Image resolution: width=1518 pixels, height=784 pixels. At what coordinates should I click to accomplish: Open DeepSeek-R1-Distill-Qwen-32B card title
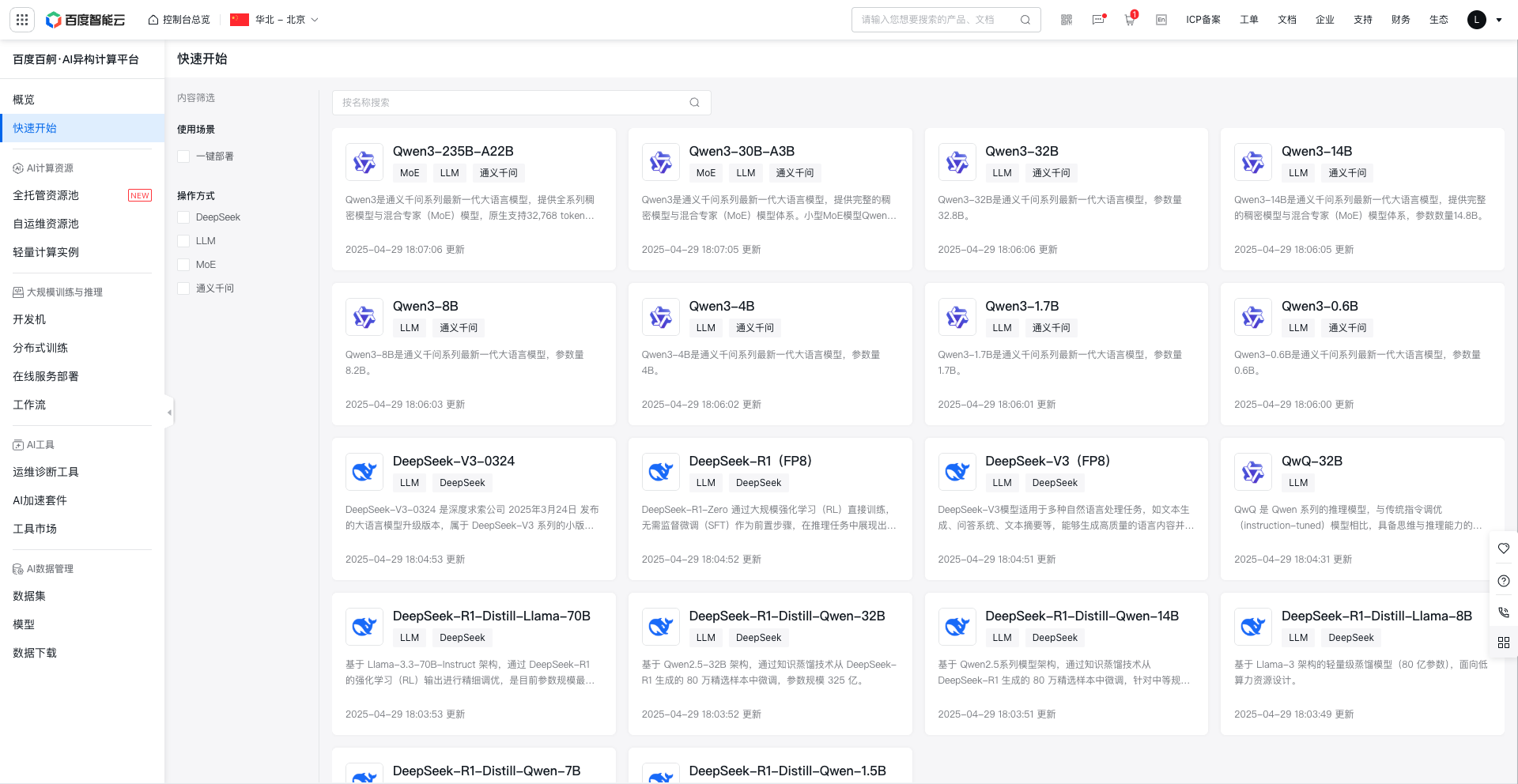point(787,616)
